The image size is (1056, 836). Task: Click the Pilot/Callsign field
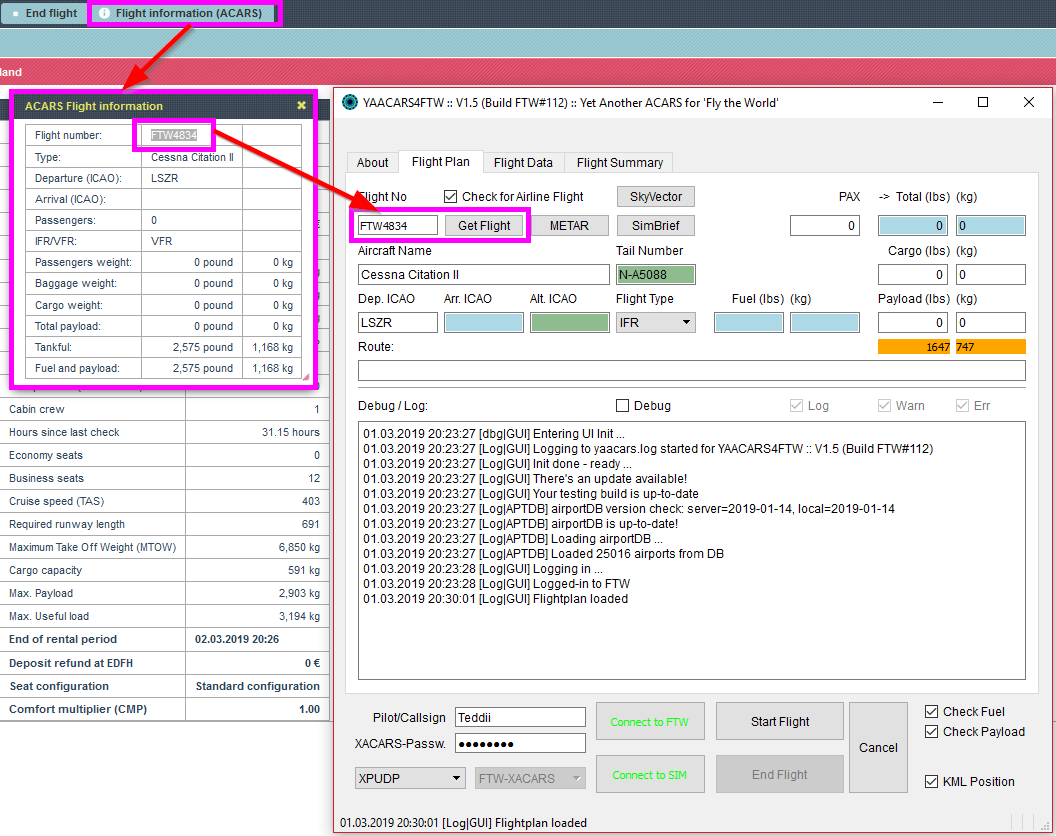pyautogui.click(x=521, y=717)
